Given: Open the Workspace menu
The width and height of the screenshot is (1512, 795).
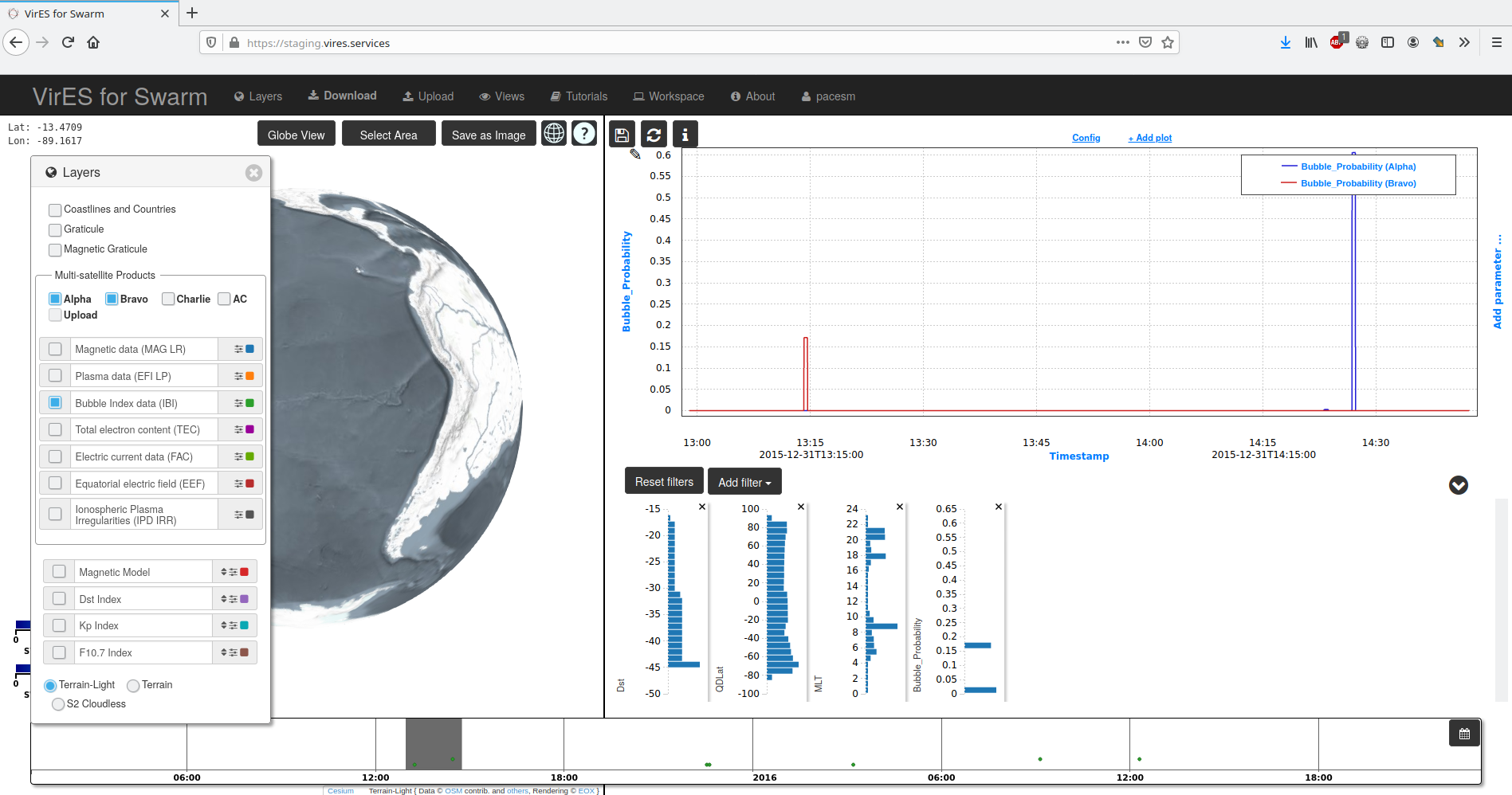Looking at the screenshot, I should [669, 96].
